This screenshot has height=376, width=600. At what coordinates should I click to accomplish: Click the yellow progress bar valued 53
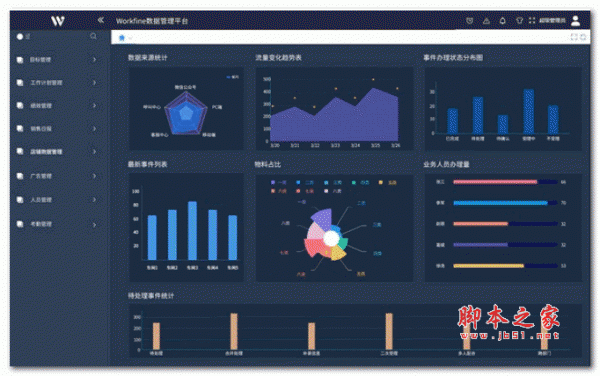pos(489,266)
